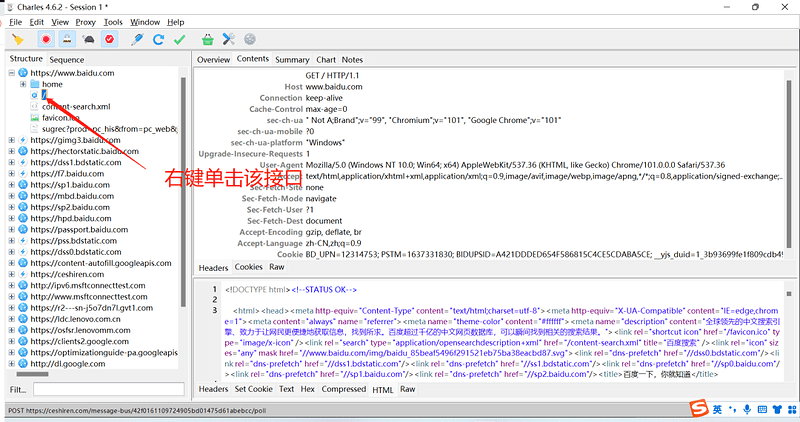Image resolution: width=800 pixels, height=422 pixels.
Task: Click the broom Clear Session toolbar icon
Action: [18, 40]
